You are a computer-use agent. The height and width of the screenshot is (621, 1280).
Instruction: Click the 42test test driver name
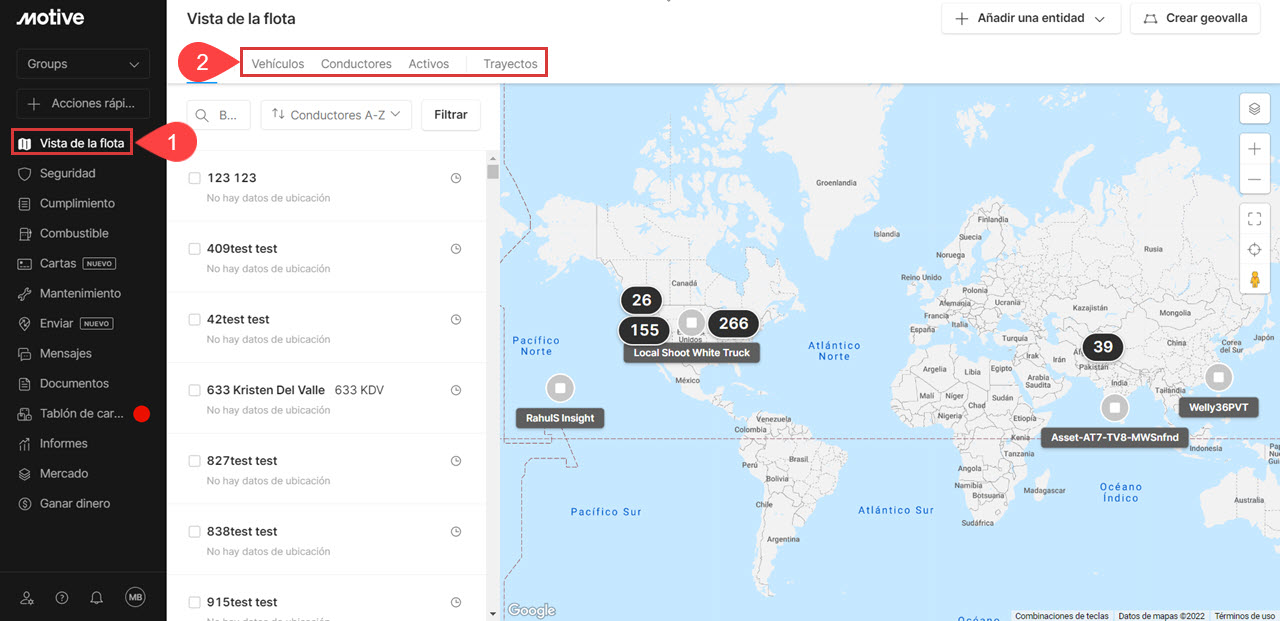pyautogui.click(x=238, y=320)
